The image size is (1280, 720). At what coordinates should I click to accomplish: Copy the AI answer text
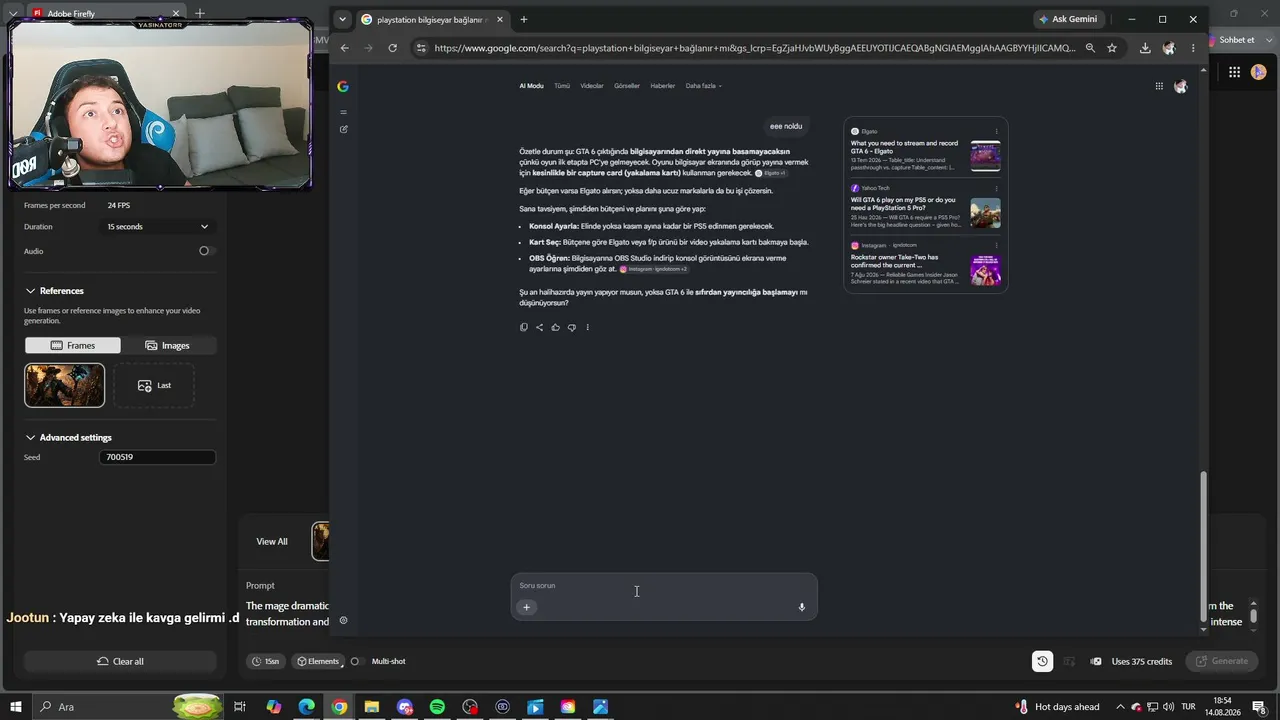click(523, 327)
